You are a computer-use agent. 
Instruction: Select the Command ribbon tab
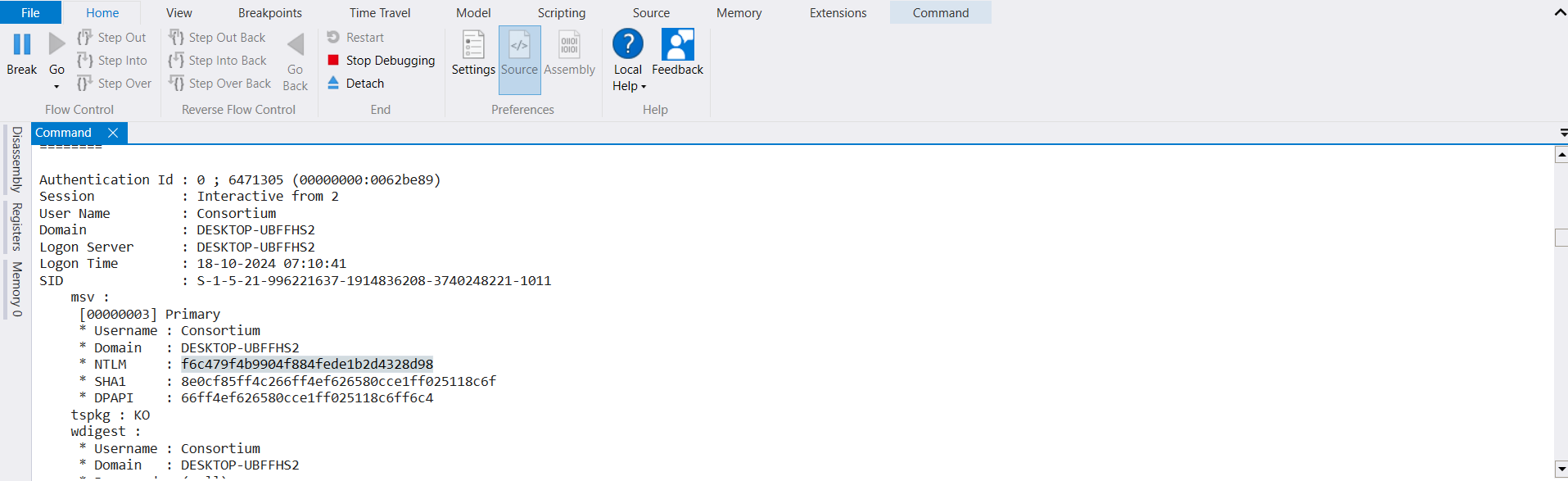941,12
